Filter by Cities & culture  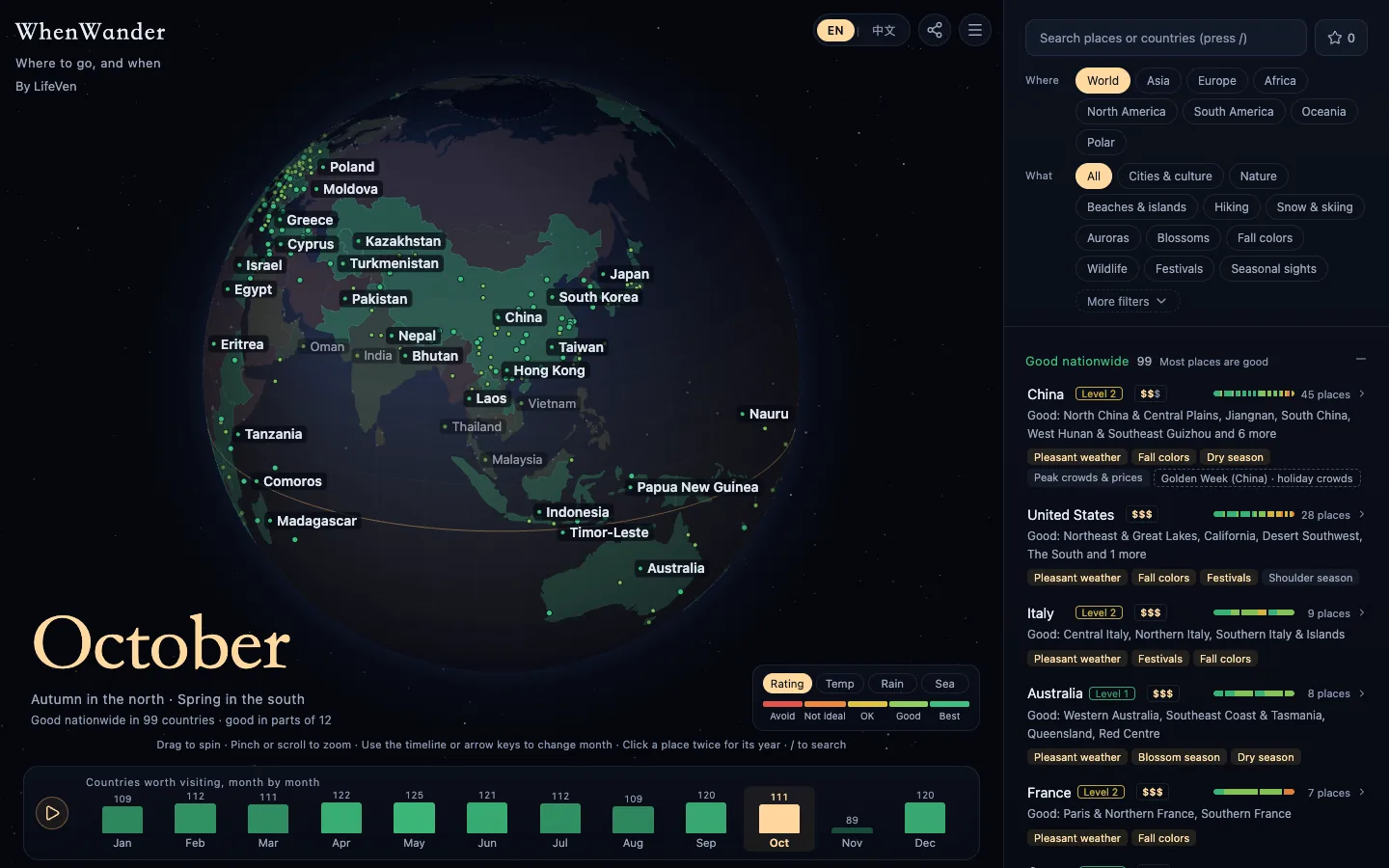click(1170, 176)
